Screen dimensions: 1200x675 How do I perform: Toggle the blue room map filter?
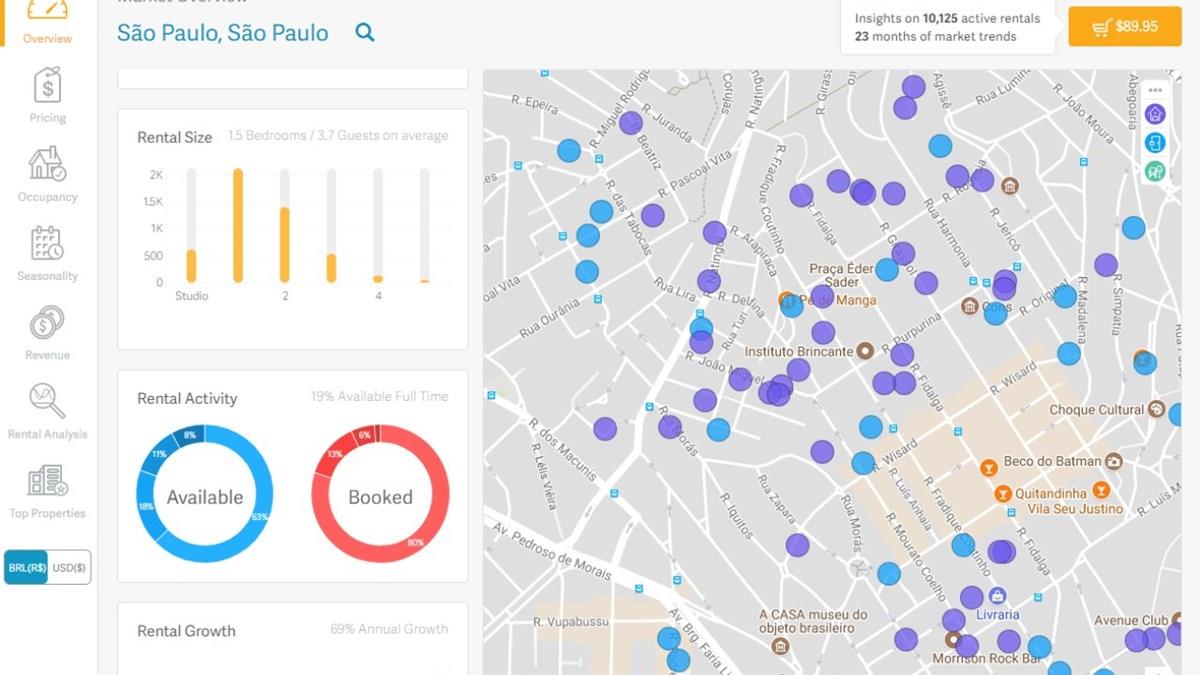(x=1155, y=143)
